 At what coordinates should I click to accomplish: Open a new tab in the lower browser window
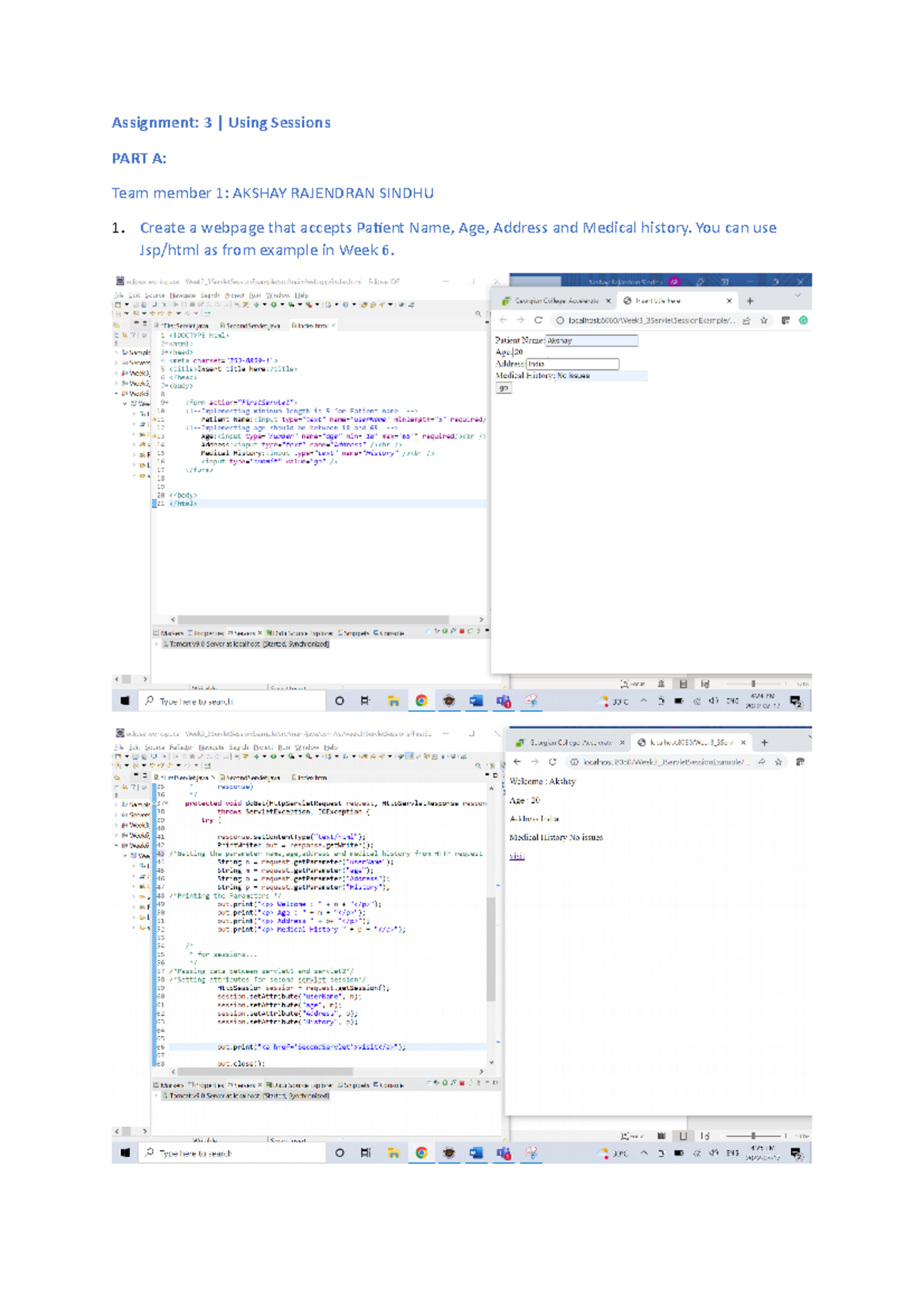pos(764,743)
